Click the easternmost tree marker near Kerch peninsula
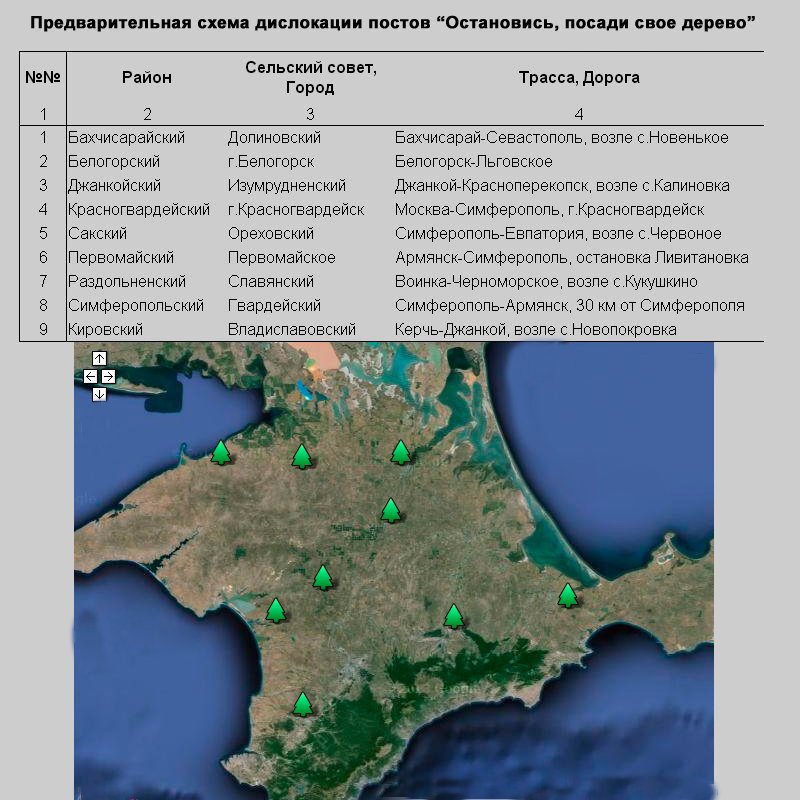800x800 pixels. (x=568, y=595)
